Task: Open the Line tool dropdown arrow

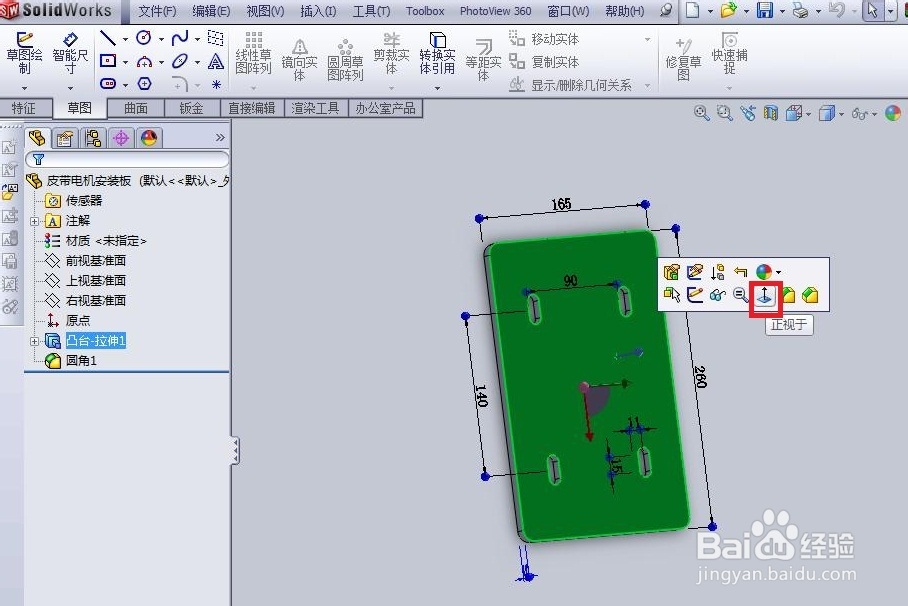Action: point(125,39)
